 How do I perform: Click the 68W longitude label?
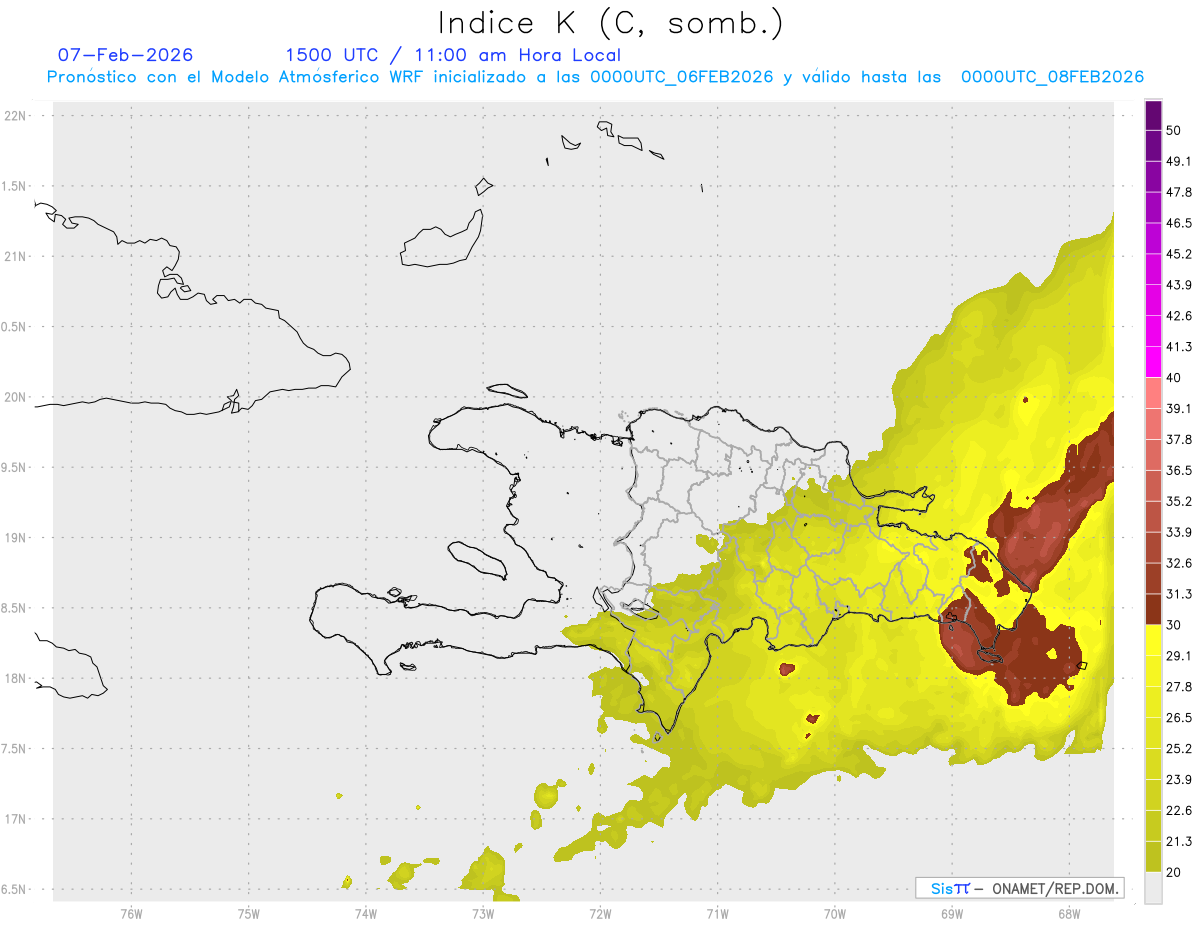coord(1069,913)
